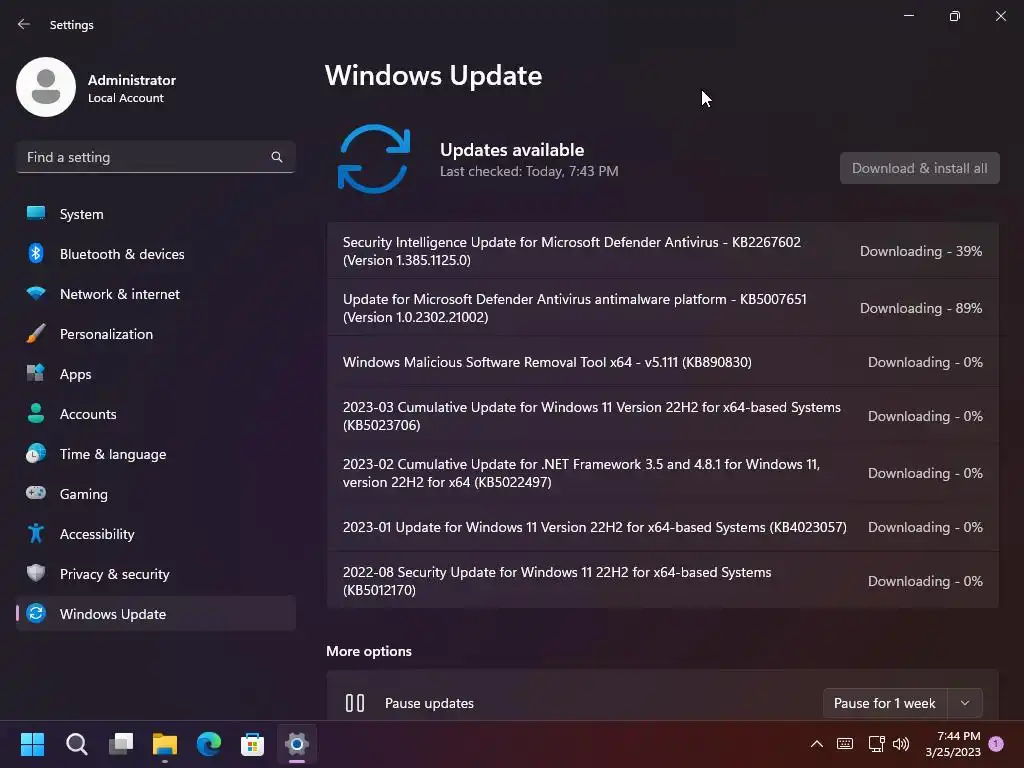This screenshot has width=1024, height=768.
Task: Click the Updates available heading
Action: pyautogui.click(x=512, y=150)
